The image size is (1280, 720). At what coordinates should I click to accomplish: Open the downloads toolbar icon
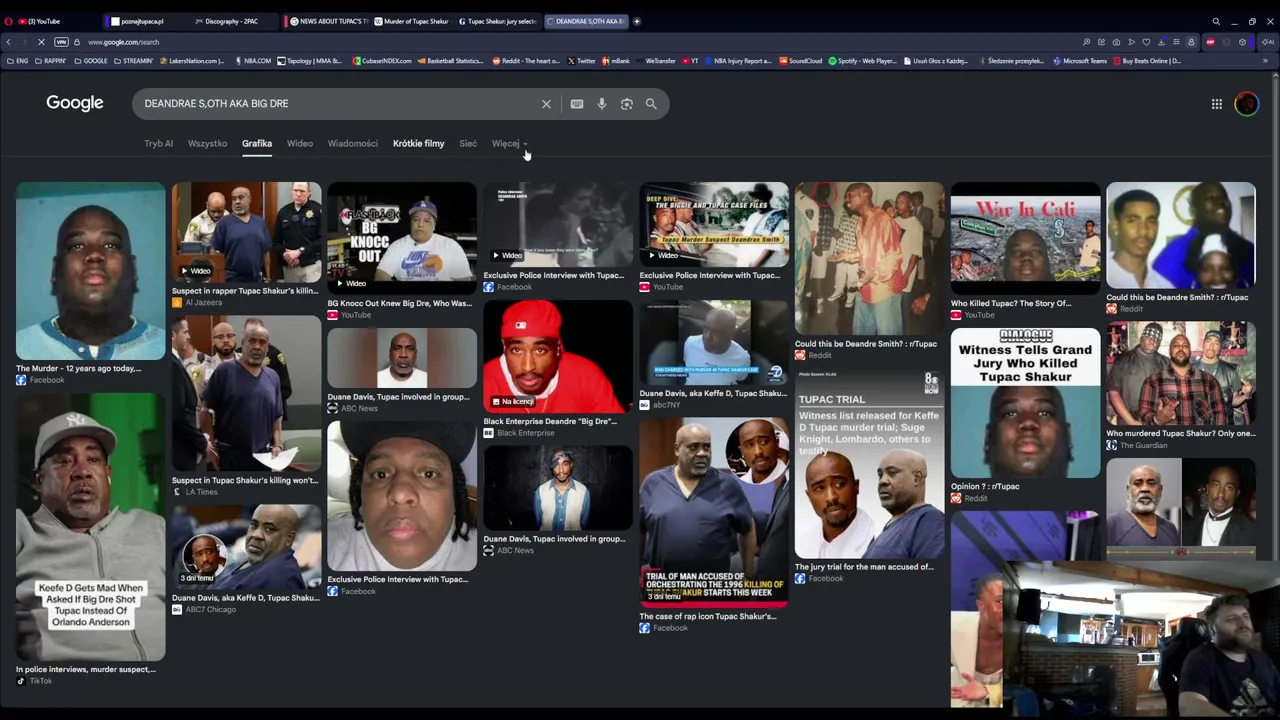[1161, 42]
